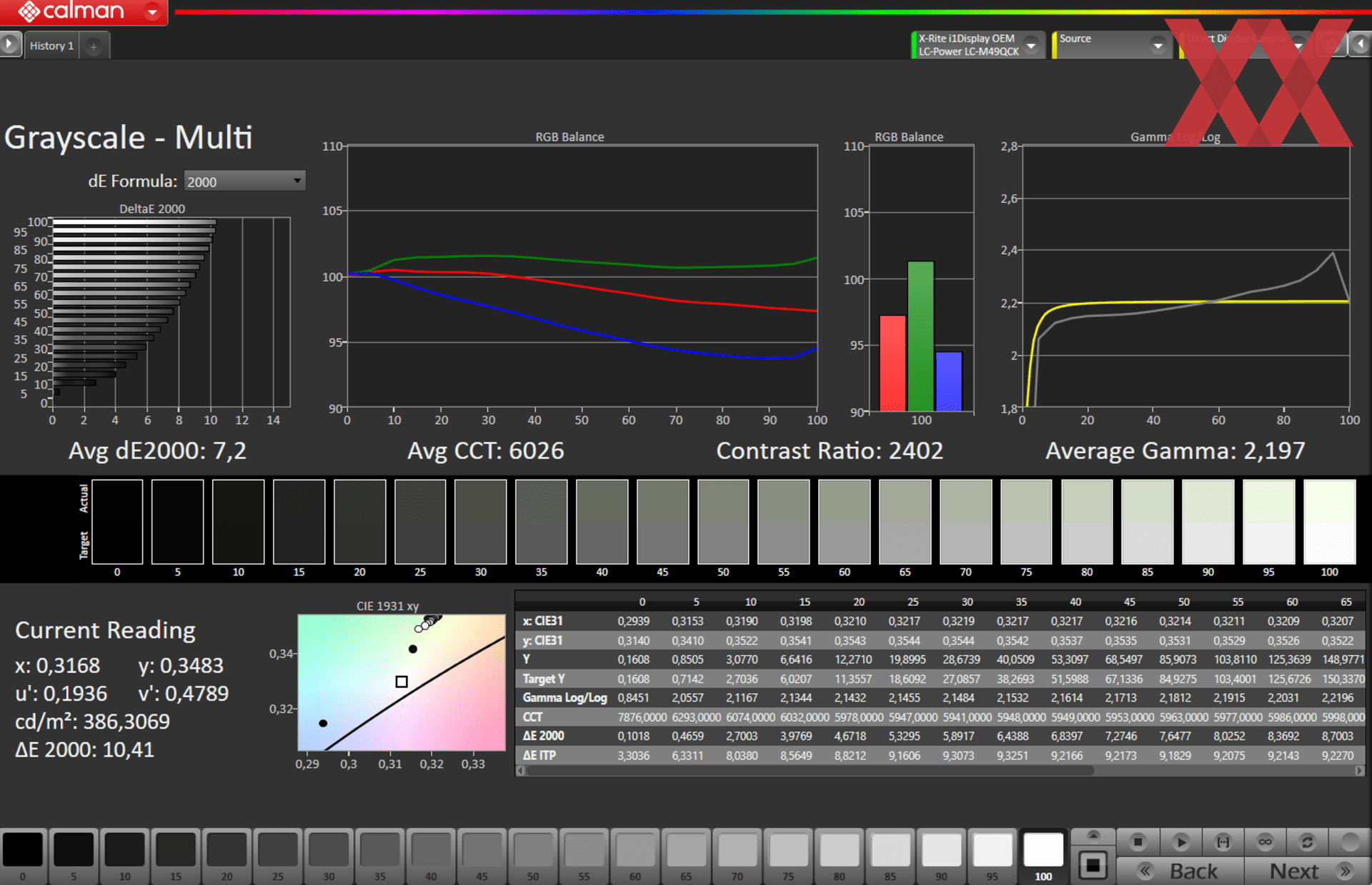This screenshot has width=1372, height=885.
Task: Expand the X-Rite i1Display meter dropdown
Action: (x=1031, y=45)
